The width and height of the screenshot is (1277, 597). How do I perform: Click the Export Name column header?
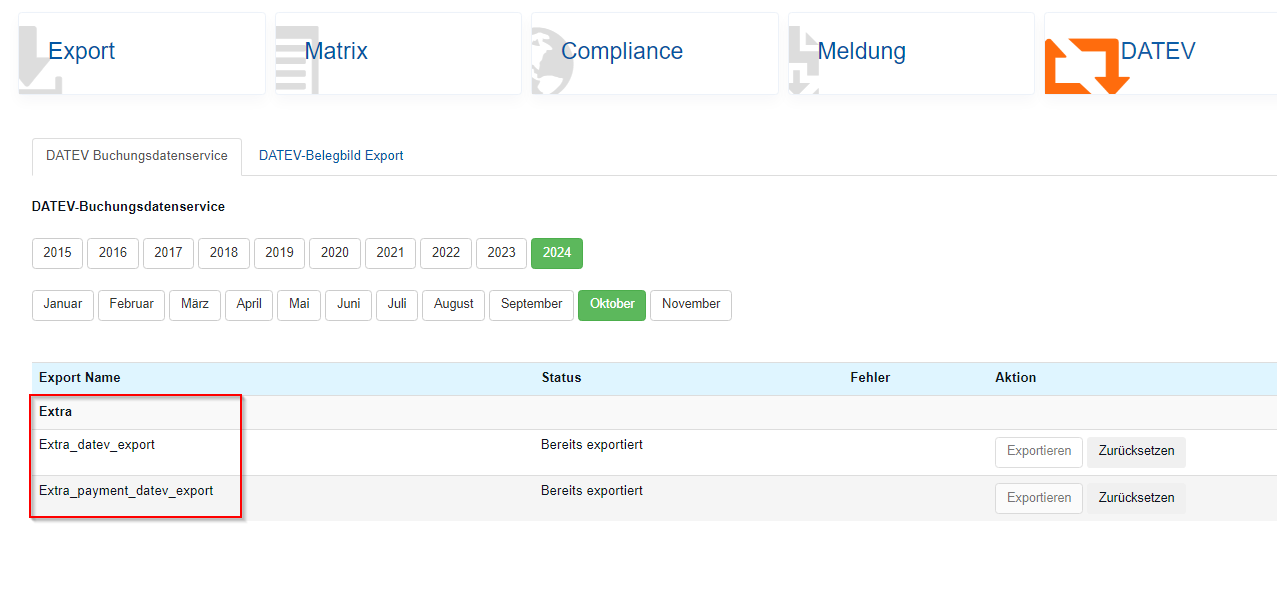80,378
